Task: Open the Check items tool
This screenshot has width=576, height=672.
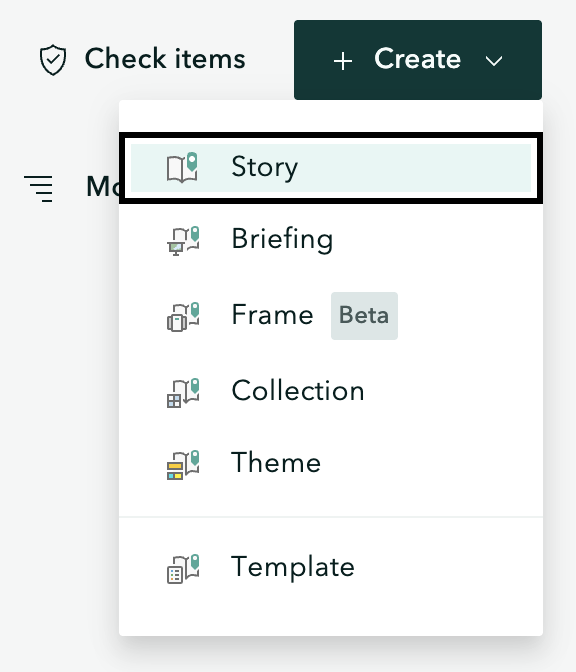Action: [142, 59]
